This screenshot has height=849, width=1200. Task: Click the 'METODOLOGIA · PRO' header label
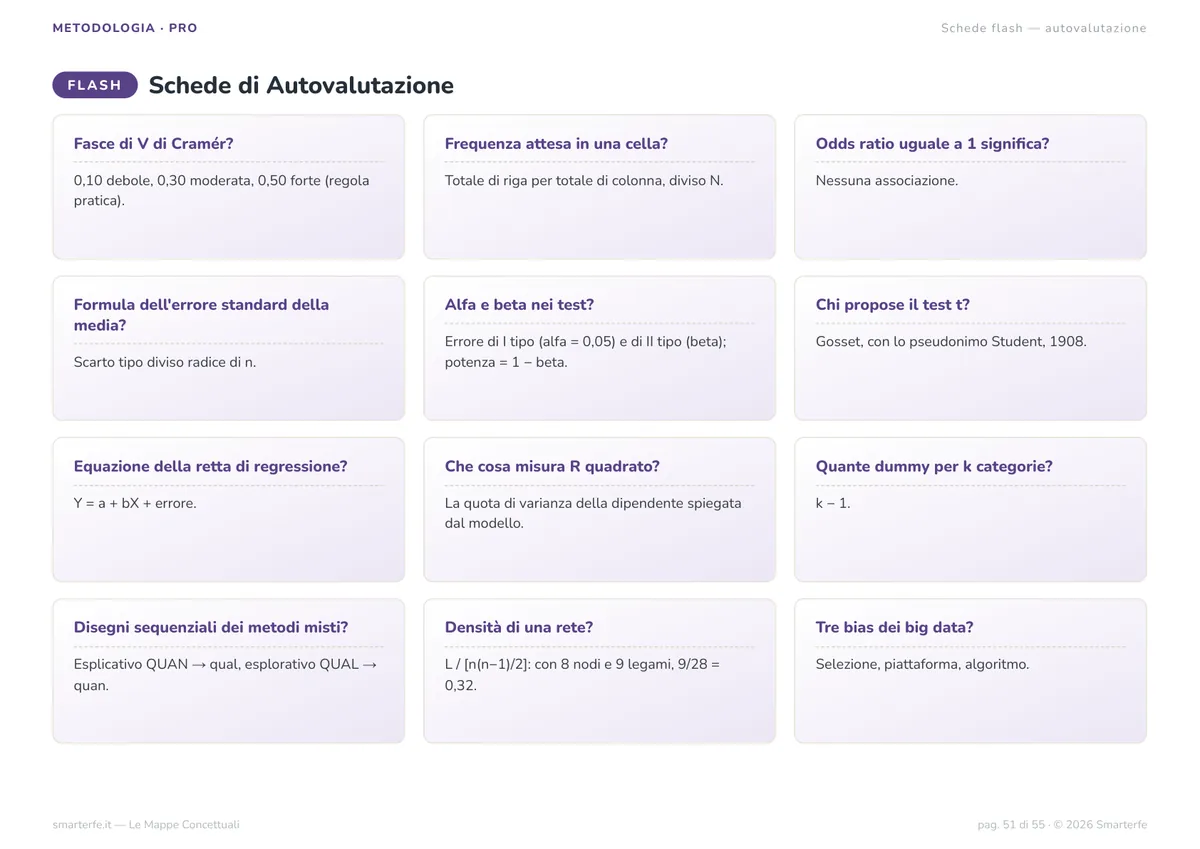[125, 28]
